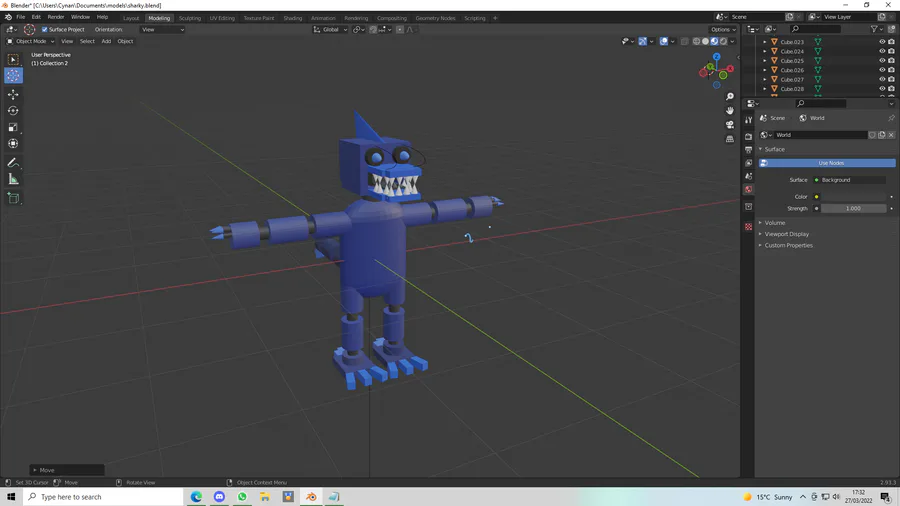Open the File menu

(x=21, y=17)
